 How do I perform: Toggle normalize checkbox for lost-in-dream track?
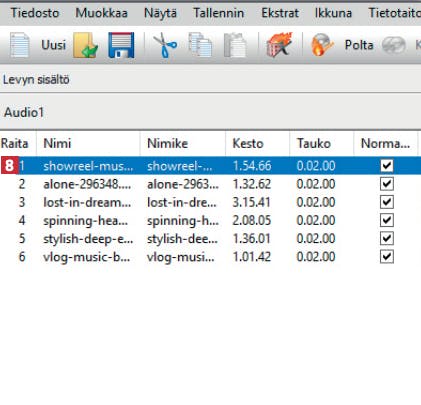pos(387,202)
